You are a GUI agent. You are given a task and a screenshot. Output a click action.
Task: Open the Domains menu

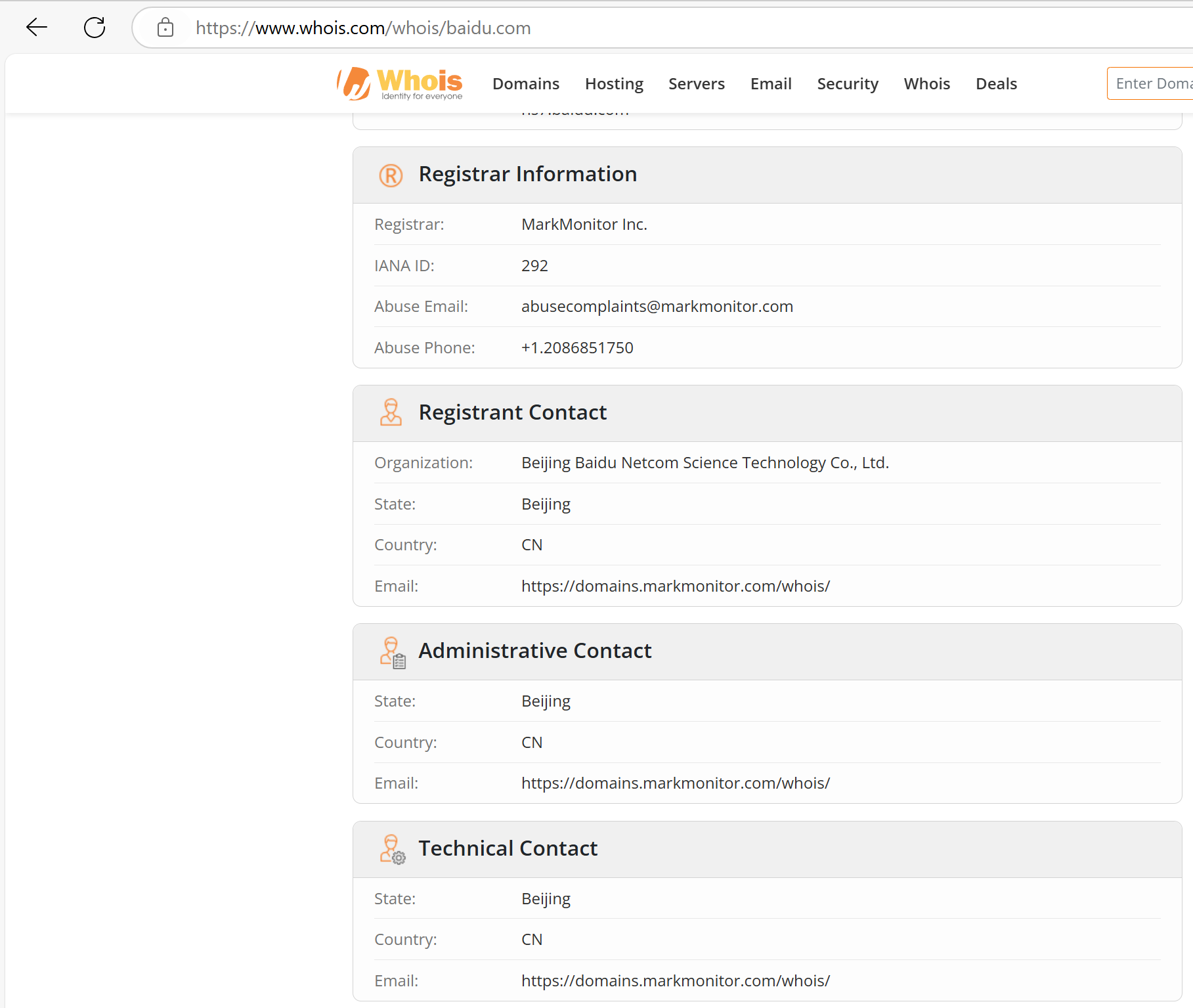pyautogui.click(x=526, y=84)
